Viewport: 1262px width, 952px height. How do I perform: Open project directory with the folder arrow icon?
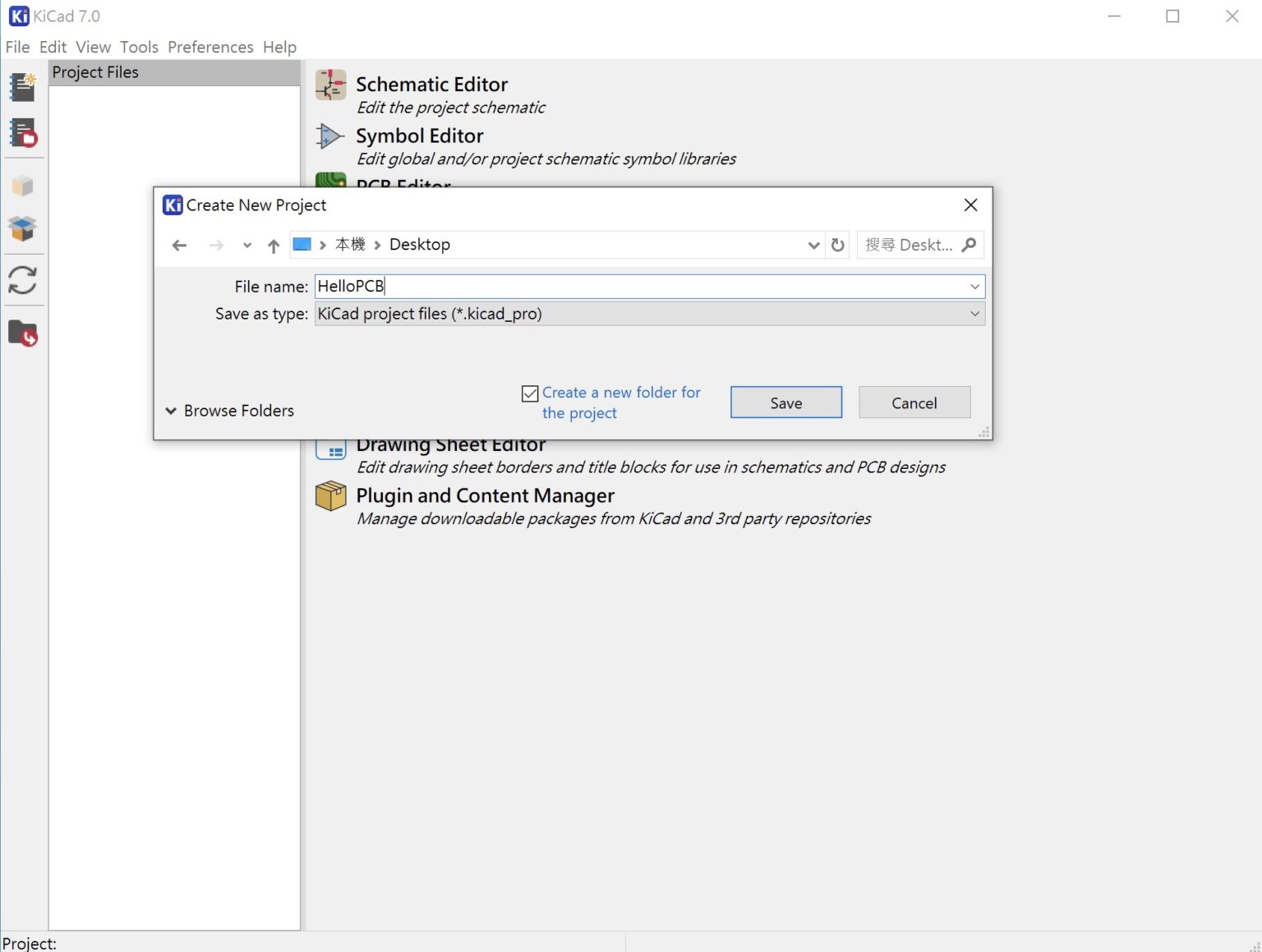23,333
